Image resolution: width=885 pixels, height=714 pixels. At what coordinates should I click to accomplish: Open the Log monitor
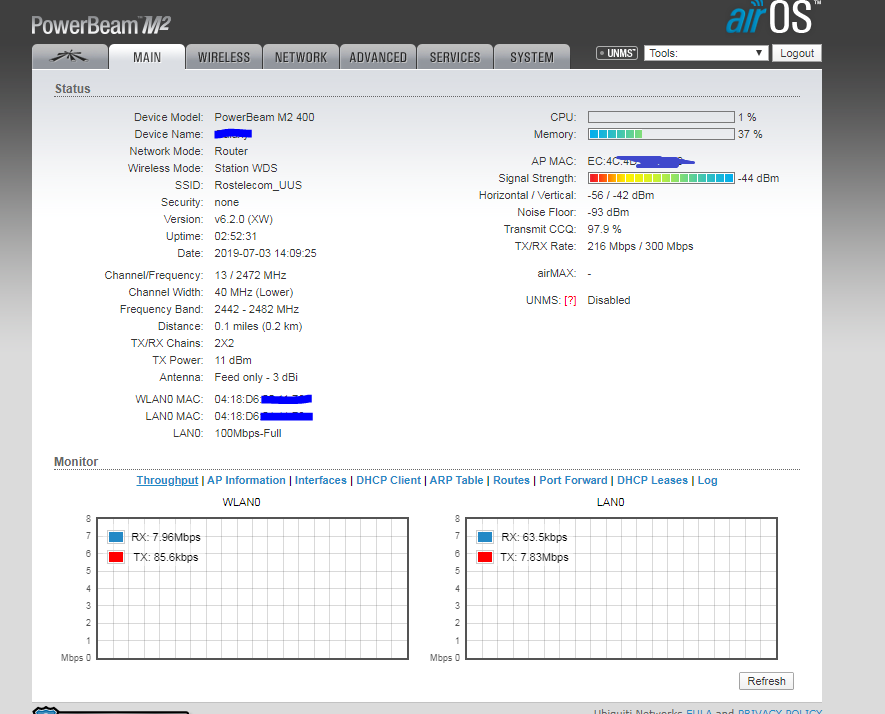point(708,480)
